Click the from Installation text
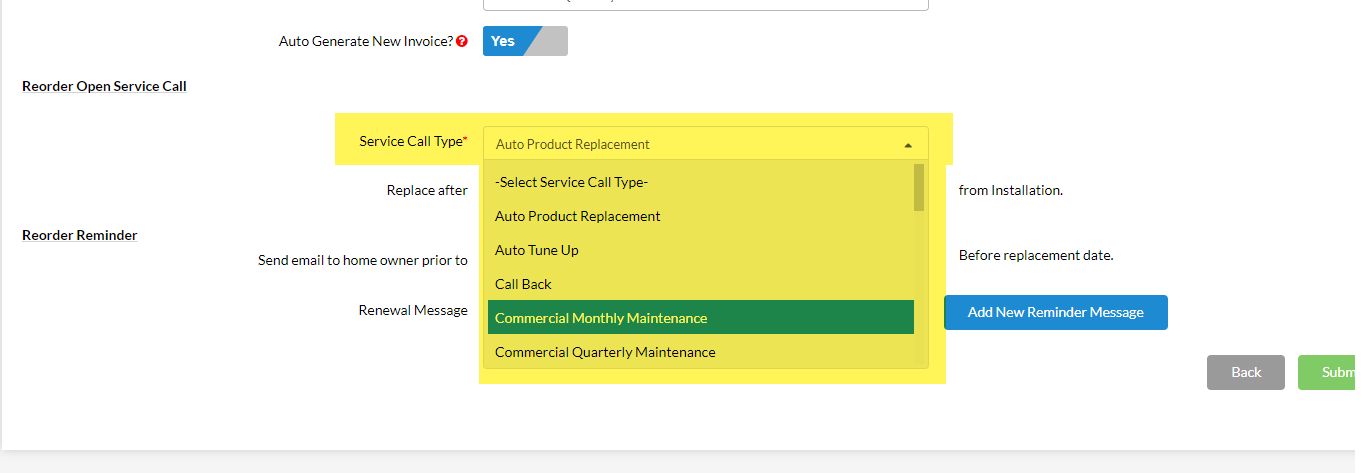Screen dimensions: 1364x473 tap(1011, 190)
